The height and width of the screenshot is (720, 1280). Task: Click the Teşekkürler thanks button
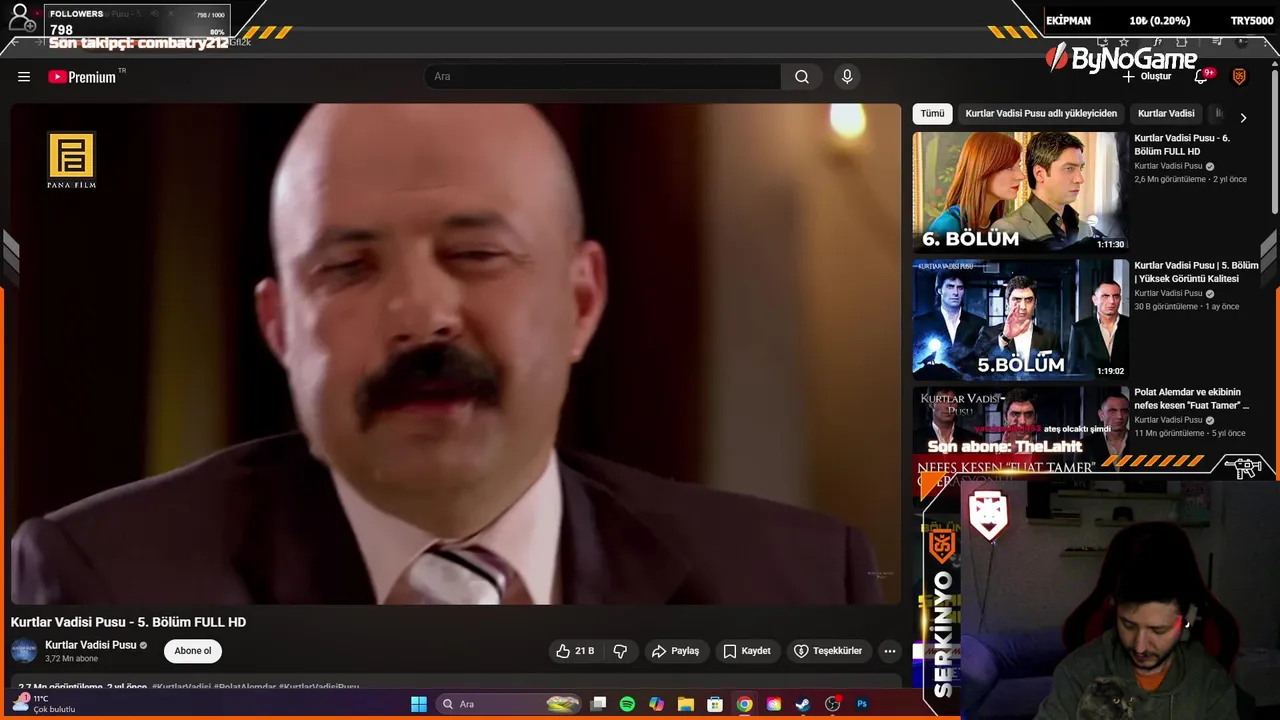click(x=828, y=651)
